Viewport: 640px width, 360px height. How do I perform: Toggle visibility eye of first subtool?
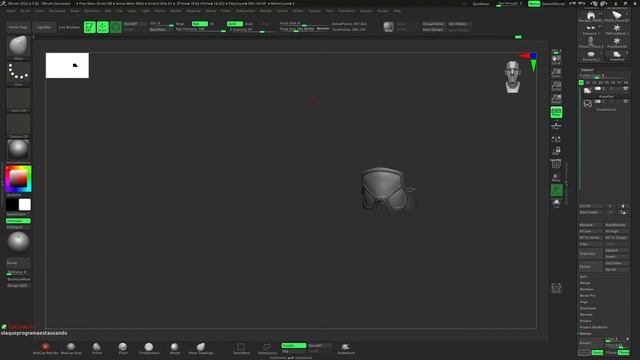625,89
